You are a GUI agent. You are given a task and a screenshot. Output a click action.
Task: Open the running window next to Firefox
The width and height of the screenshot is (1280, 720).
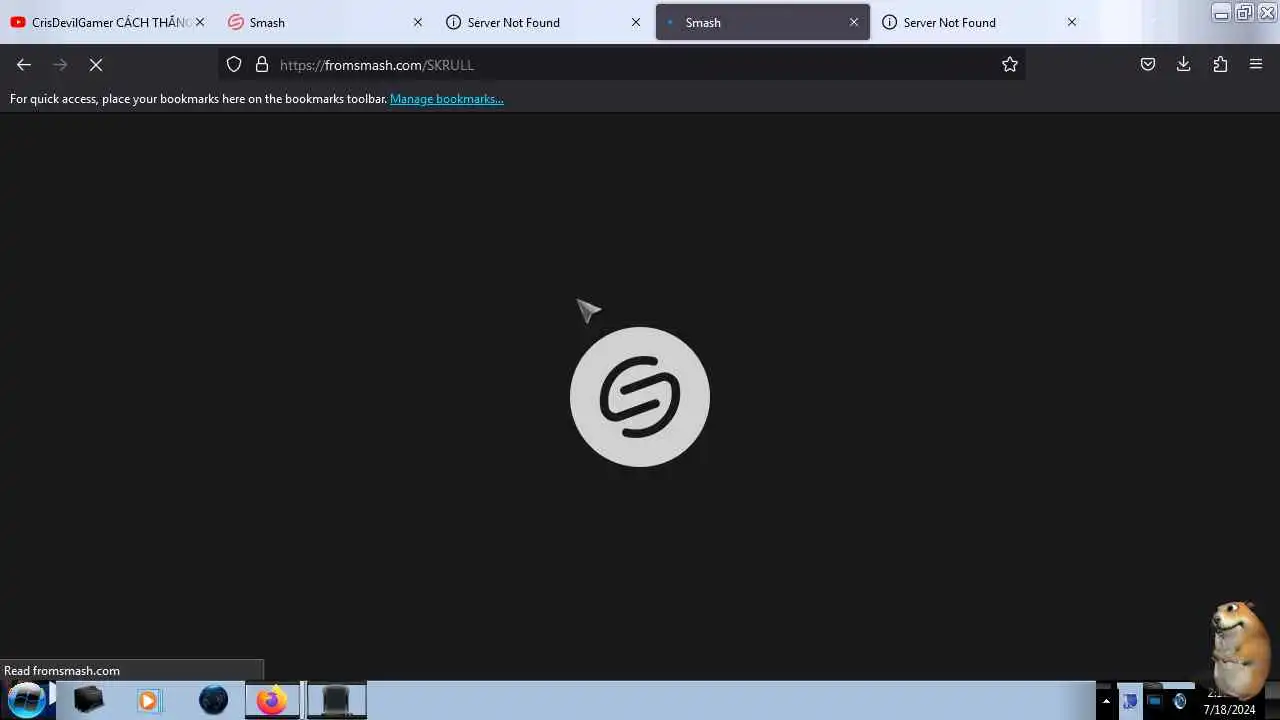(x=336, y=700)
